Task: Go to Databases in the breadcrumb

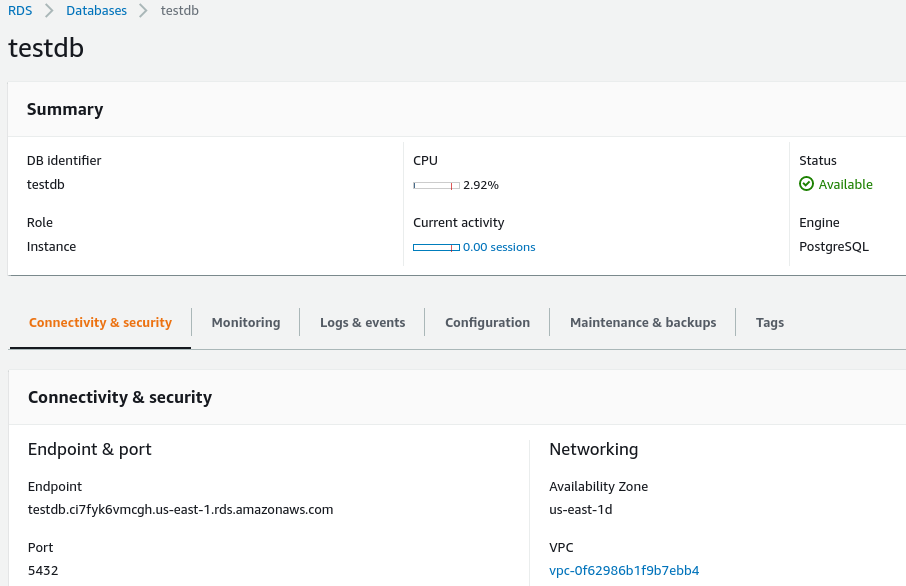Action: [x=96, y=11]
